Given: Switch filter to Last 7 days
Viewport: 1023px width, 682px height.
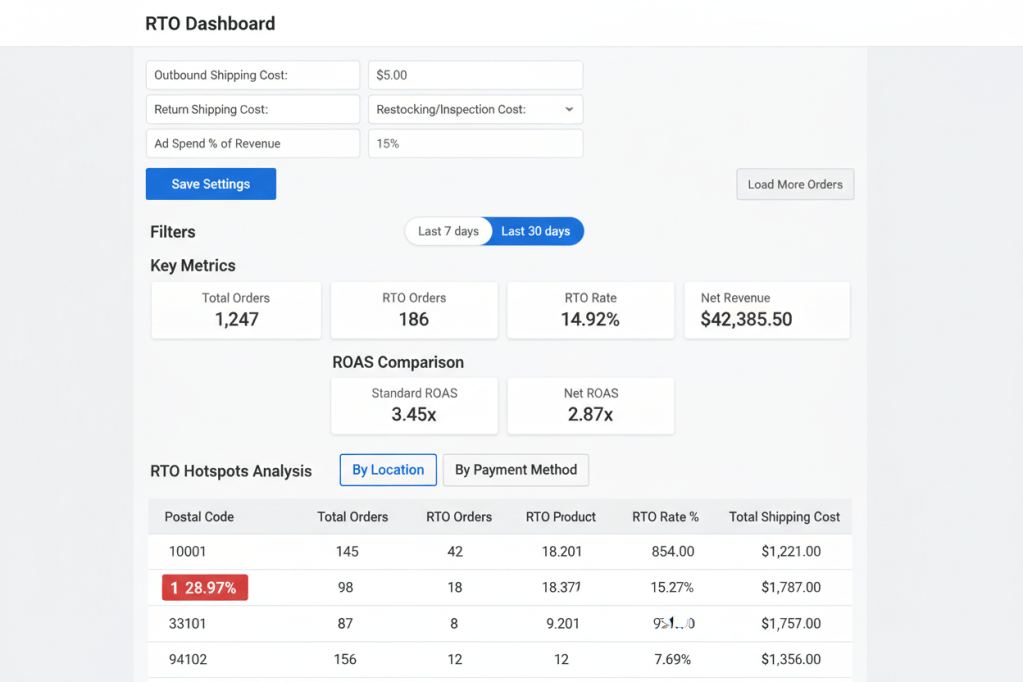Looking at the screenshot, I should click(x=448, y=231).
